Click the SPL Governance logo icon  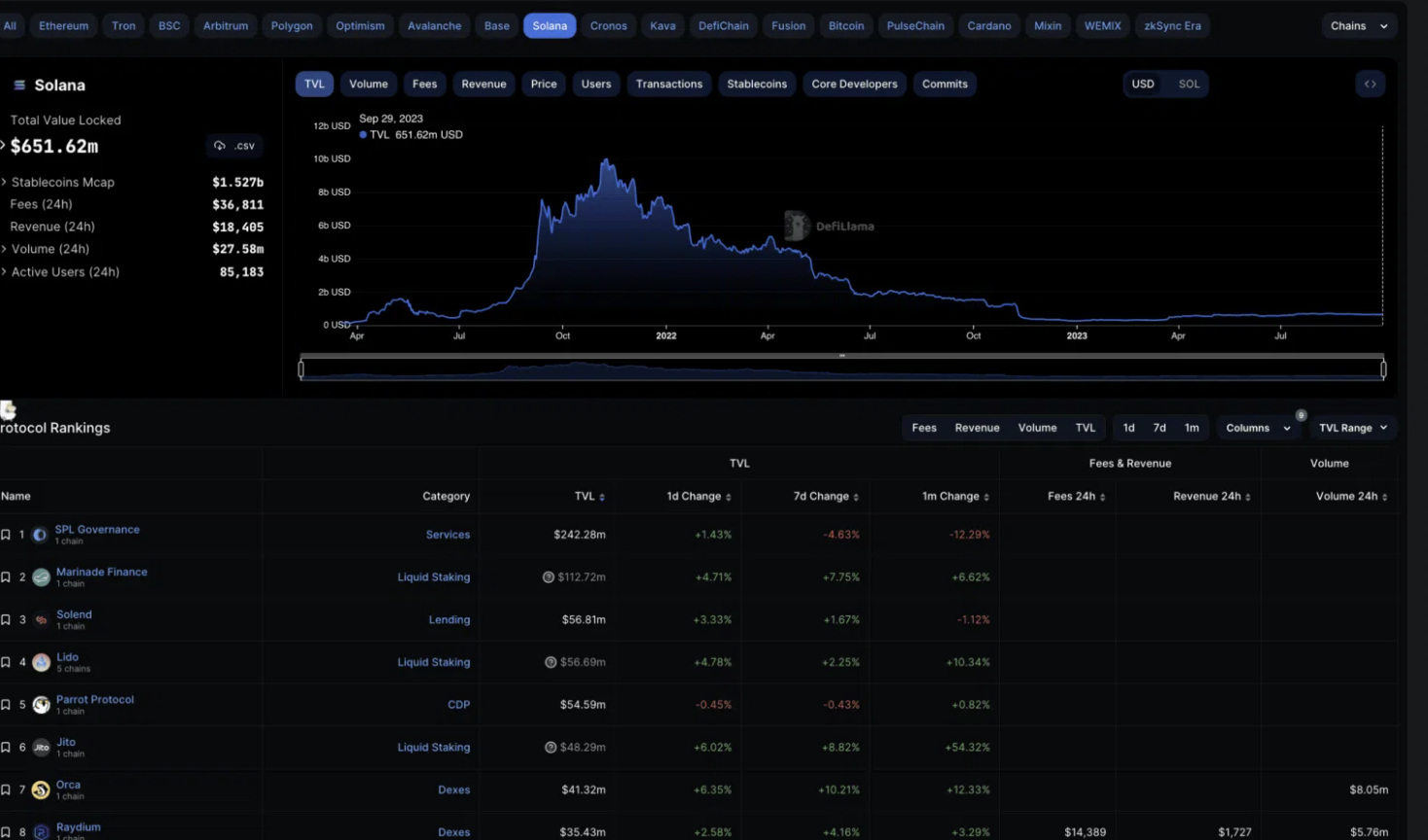40,535
